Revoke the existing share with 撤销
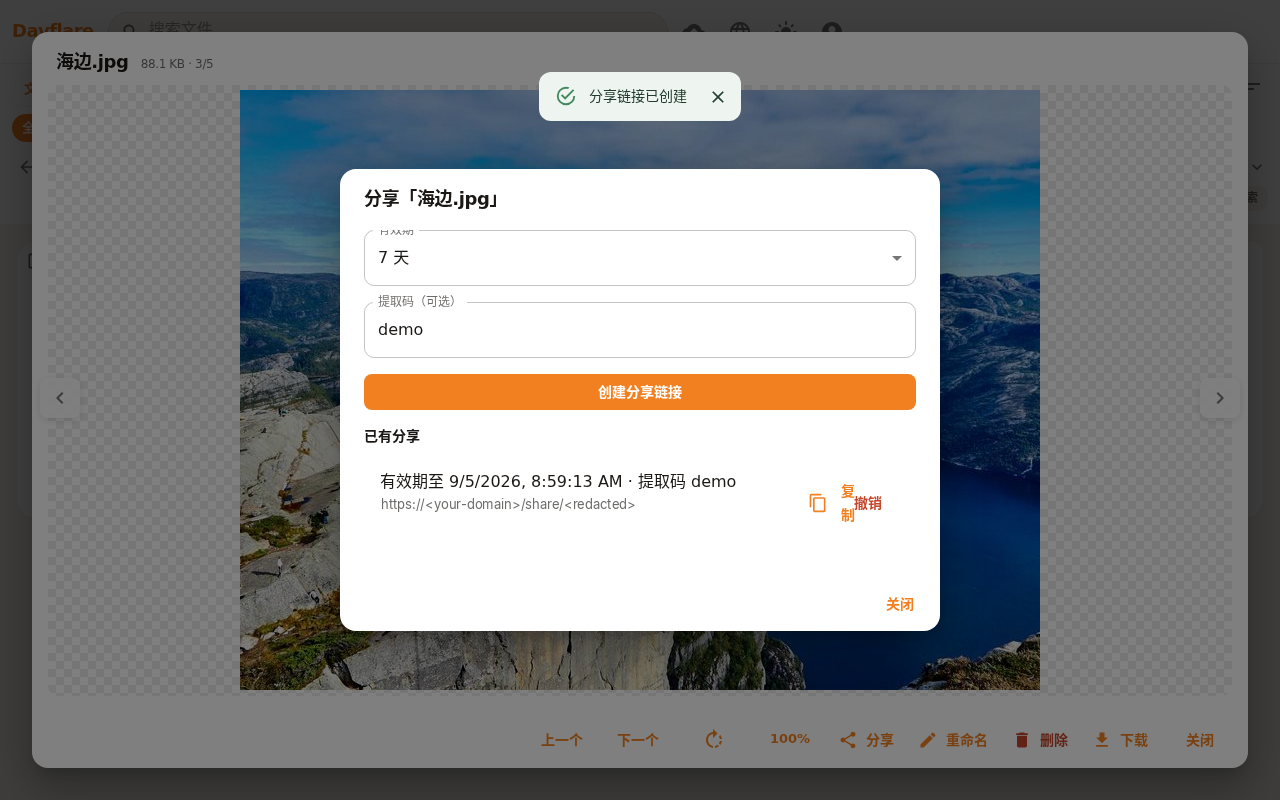 868,503
